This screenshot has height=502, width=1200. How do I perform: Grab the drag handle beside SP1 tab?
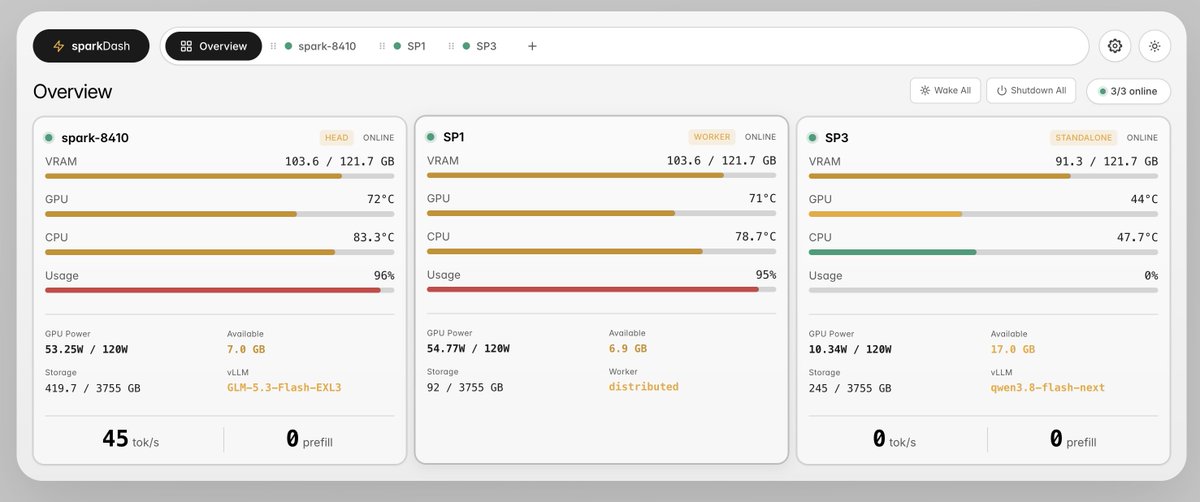point(383,46)
